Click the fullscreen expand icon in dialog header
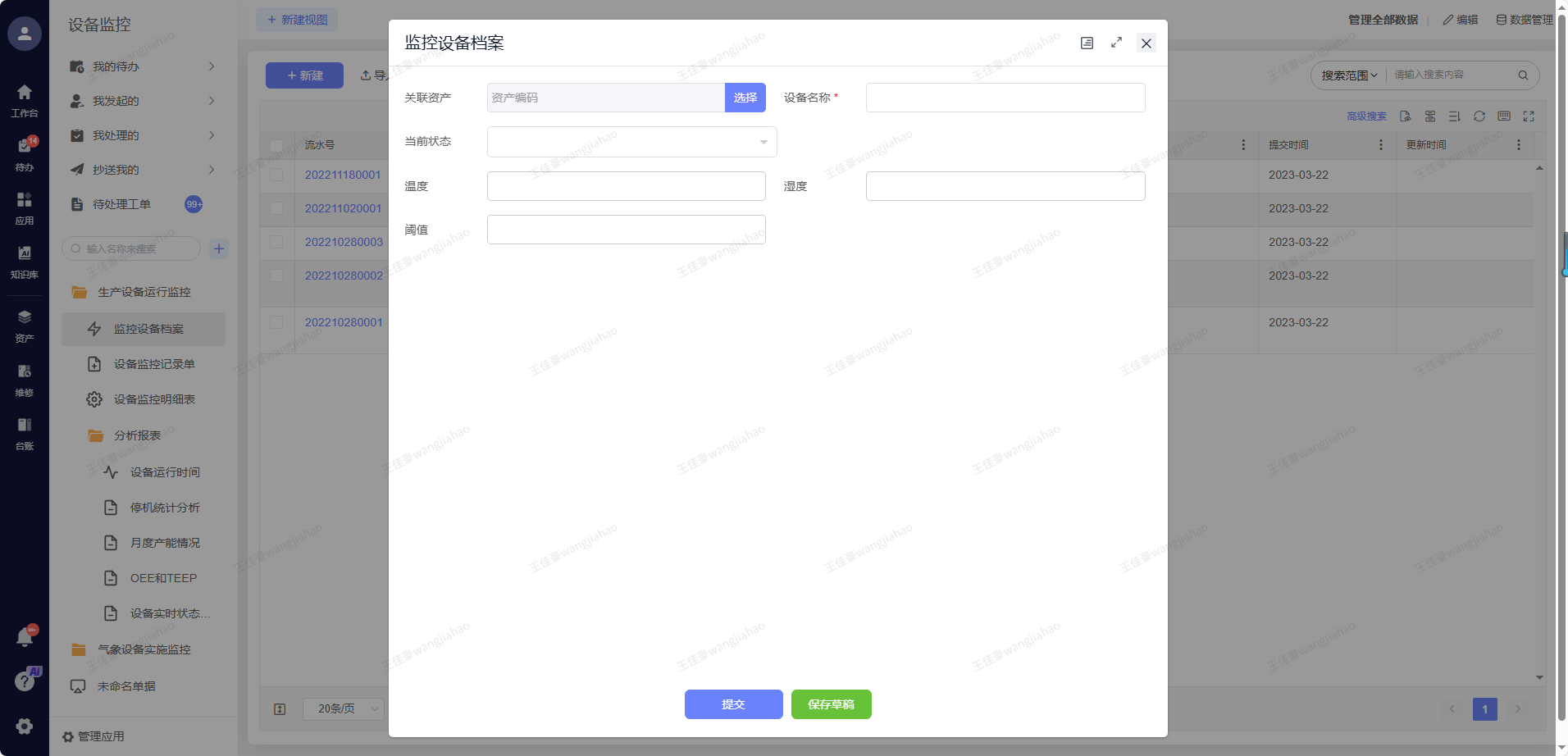Screen dimensions: 1568x756 [x=1116, y=43]
